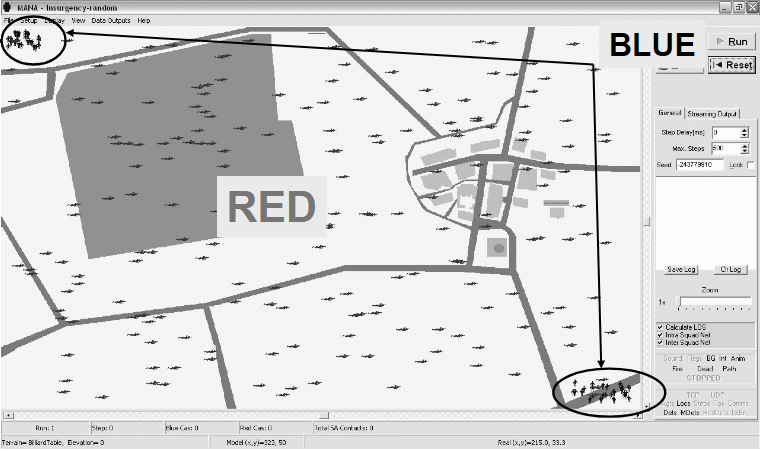This screenshot has width=762, height=451.
Task: Increase Max. Steps with up arrow
Action: tap(745, 146)
